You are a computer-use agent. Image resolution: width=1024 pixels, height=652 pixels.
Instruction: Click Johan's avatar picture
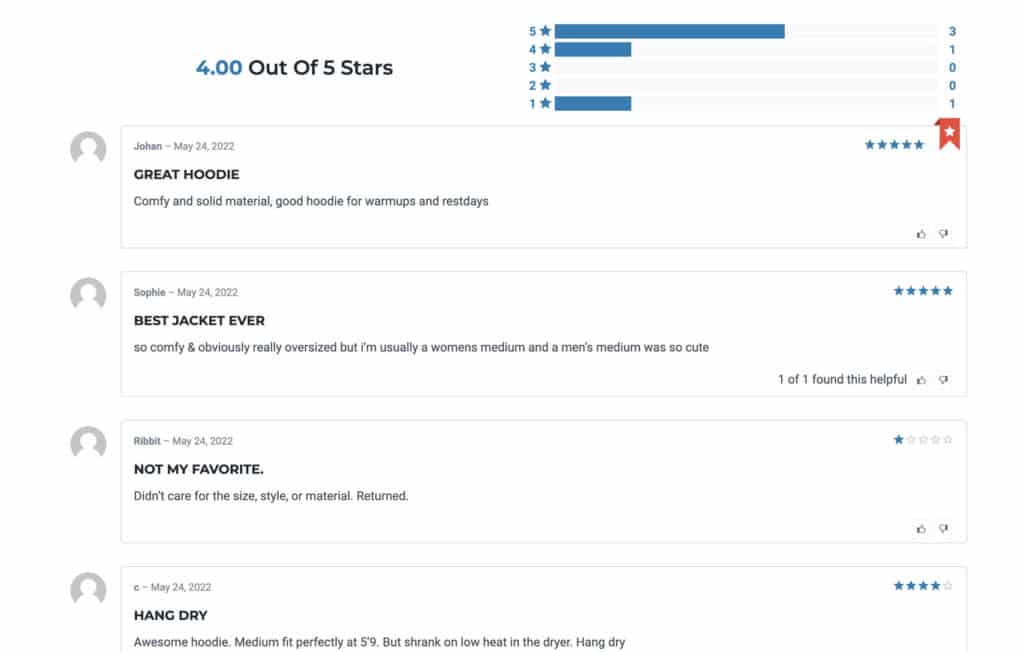(x=88, y=149)
